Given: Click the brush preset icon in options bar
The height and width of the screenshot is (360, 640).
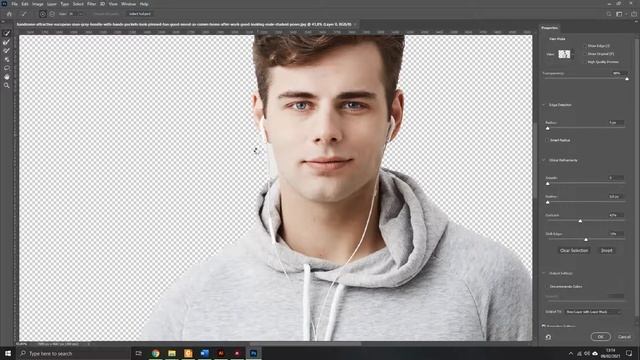Looking at the screenshot, I should click(x=24, y=14).
